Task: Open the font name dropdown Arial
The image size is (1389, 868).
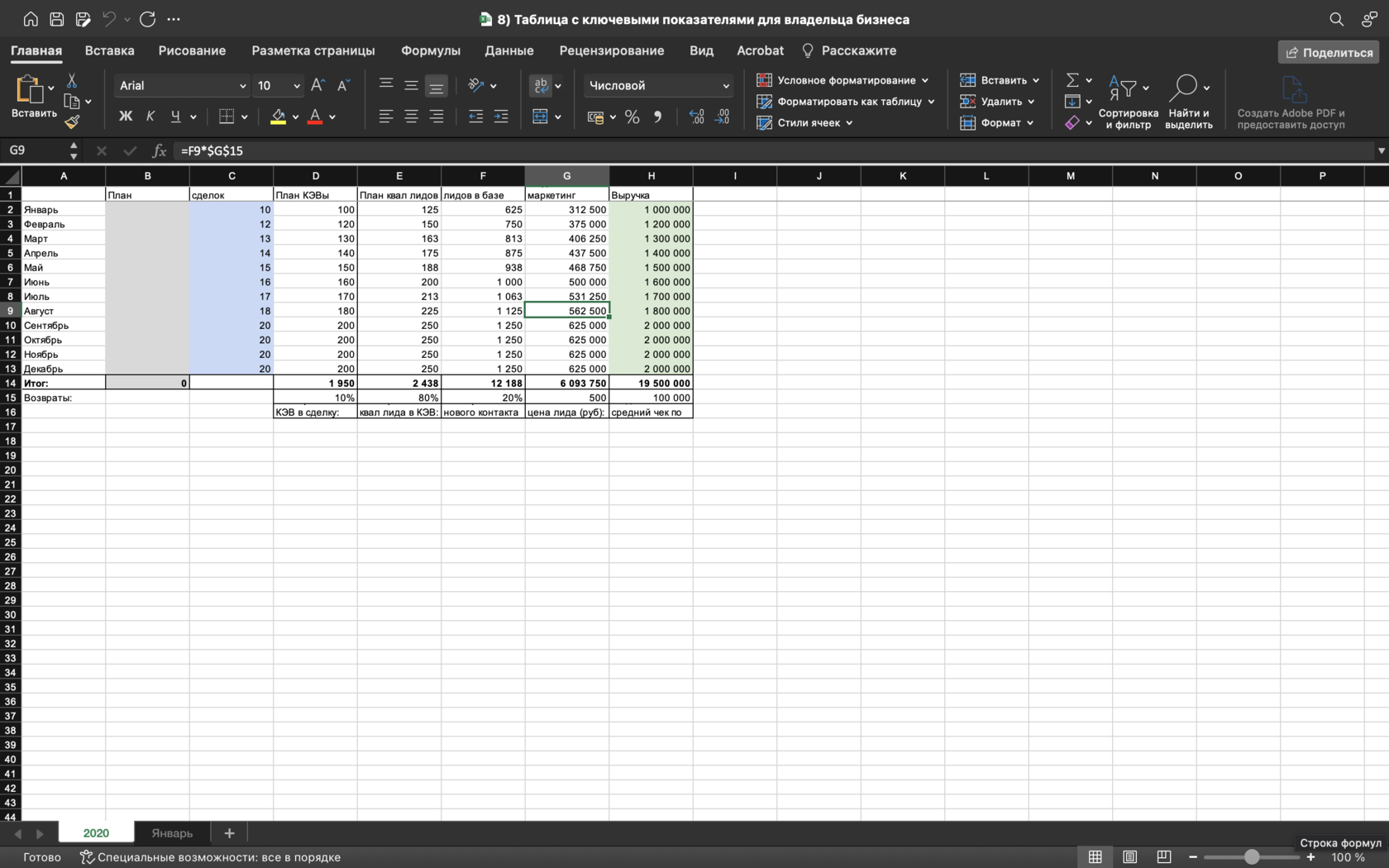Action: pyautogui.click(x=182, y=85)
